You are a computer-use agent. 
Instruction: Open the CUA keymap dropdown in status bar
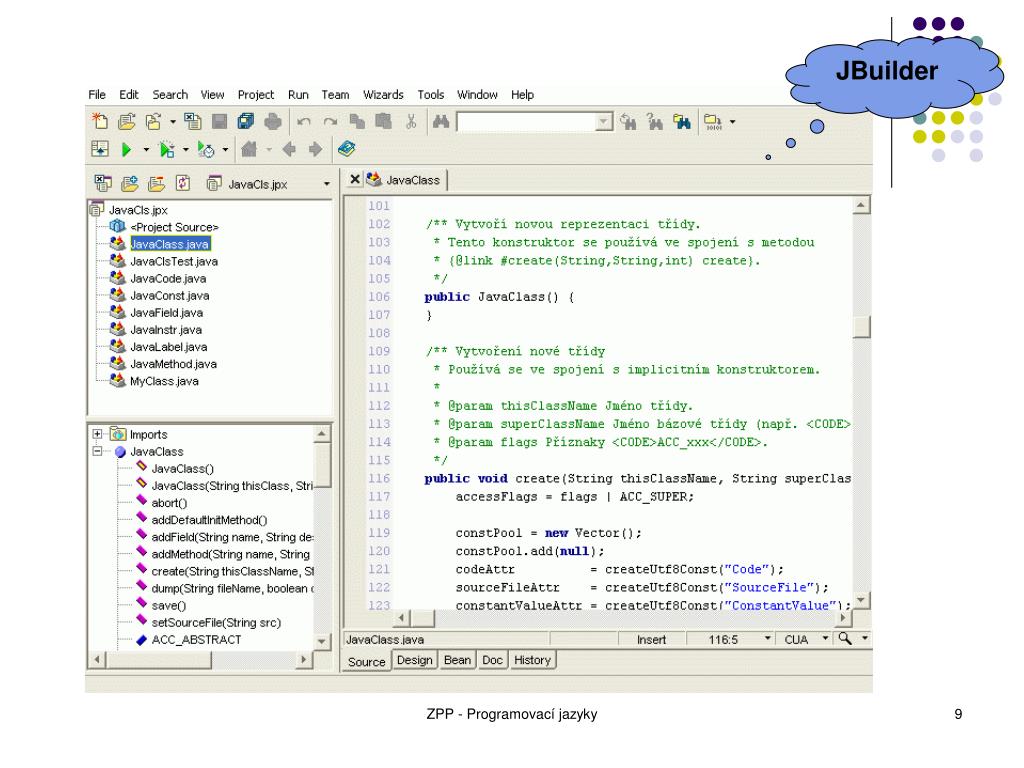pos(825,638)
